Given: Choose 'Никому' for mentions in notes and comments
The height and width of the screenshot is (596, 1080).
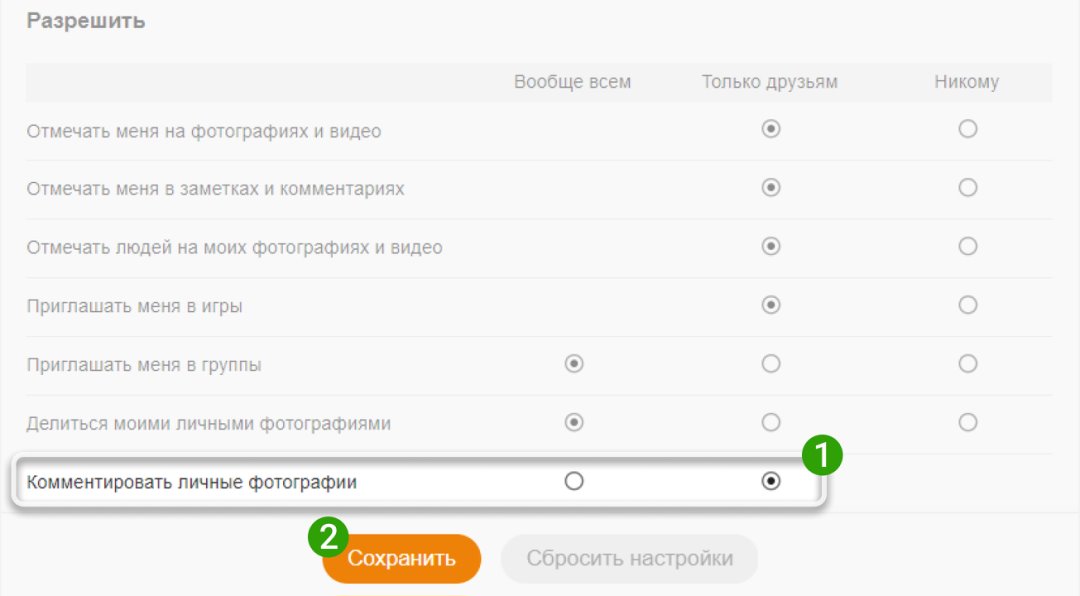Looking at the screenshot, I should (967, 187).
